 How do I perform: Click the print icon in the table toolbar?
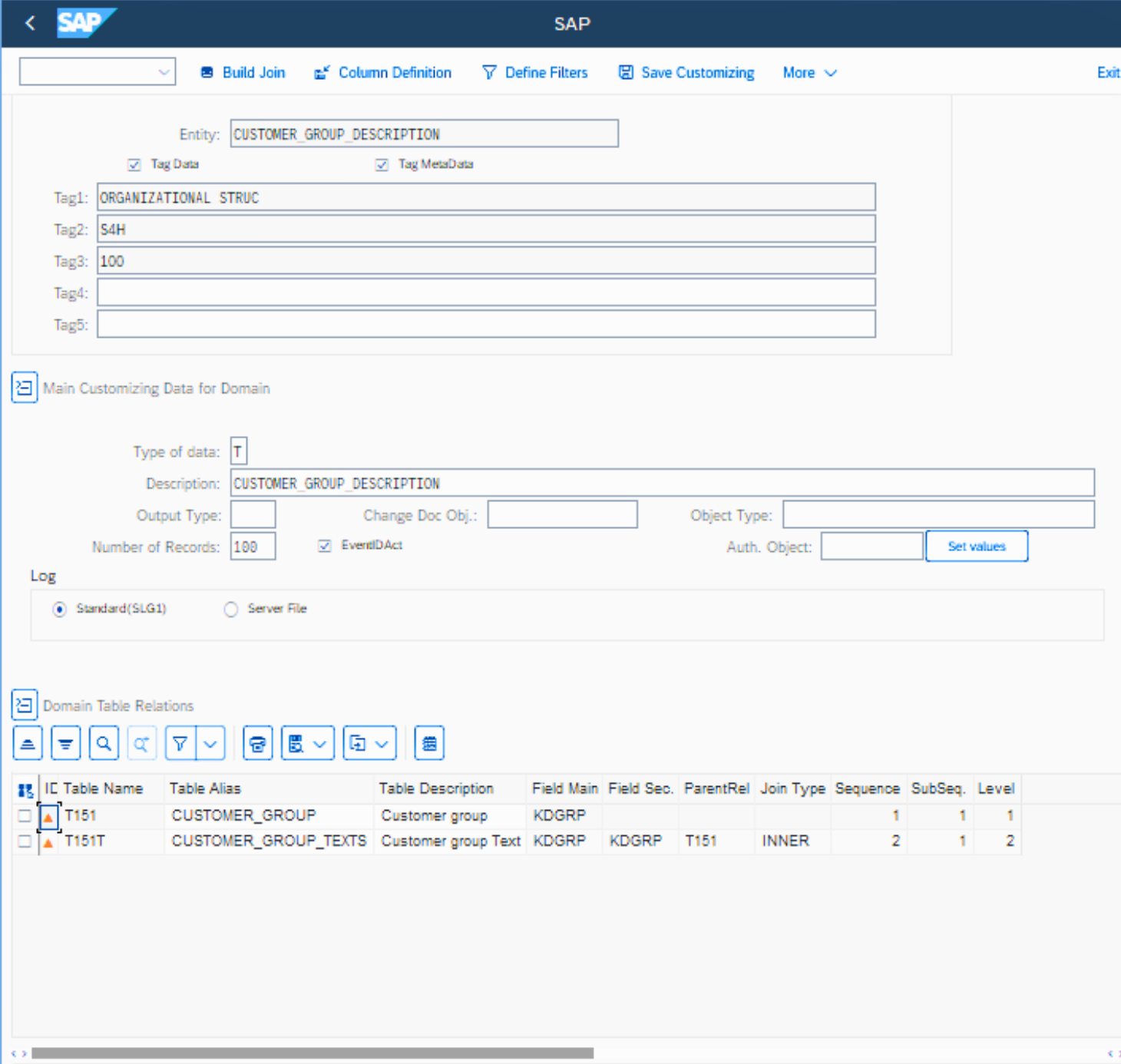pos(258,743)
